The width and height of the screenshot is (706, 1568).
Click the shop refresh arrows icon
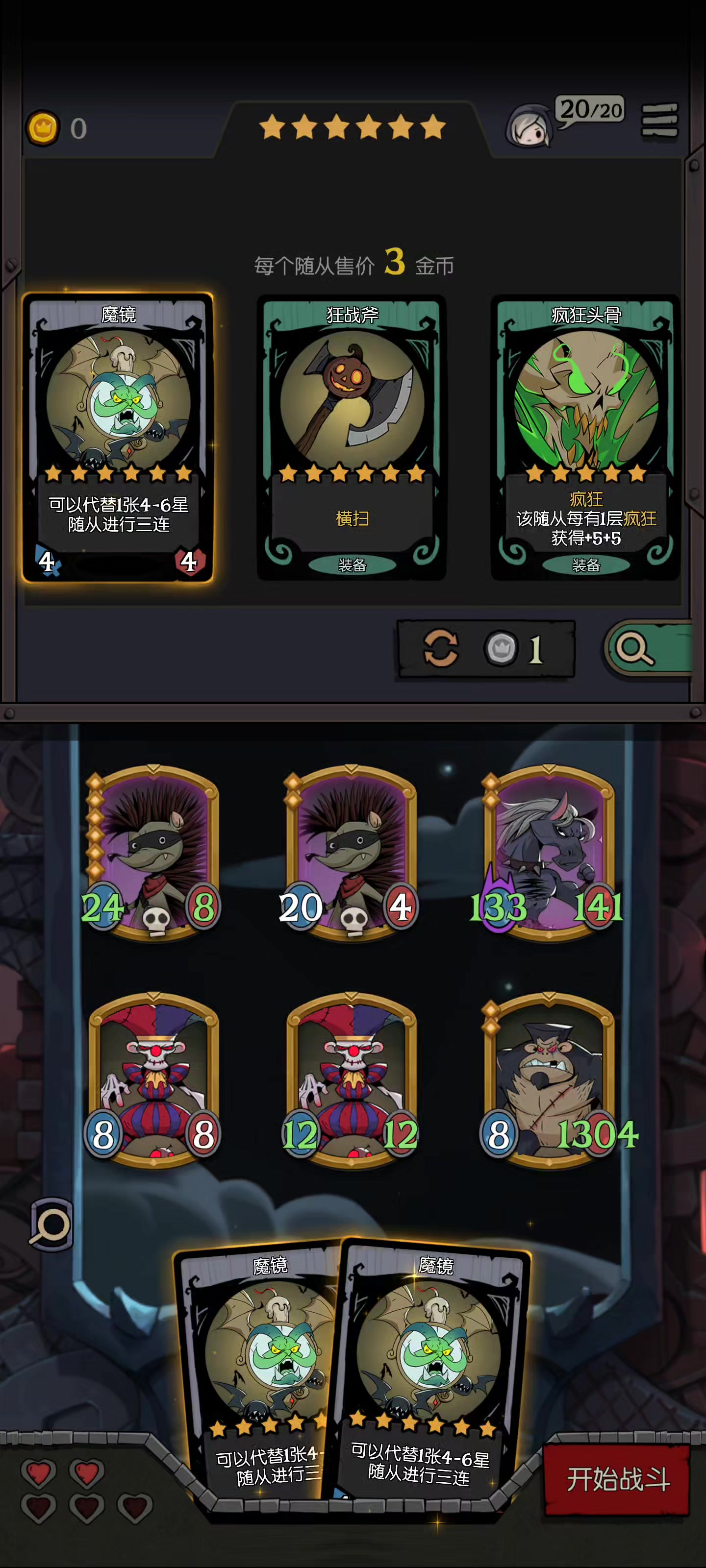[x=440, y=648]
